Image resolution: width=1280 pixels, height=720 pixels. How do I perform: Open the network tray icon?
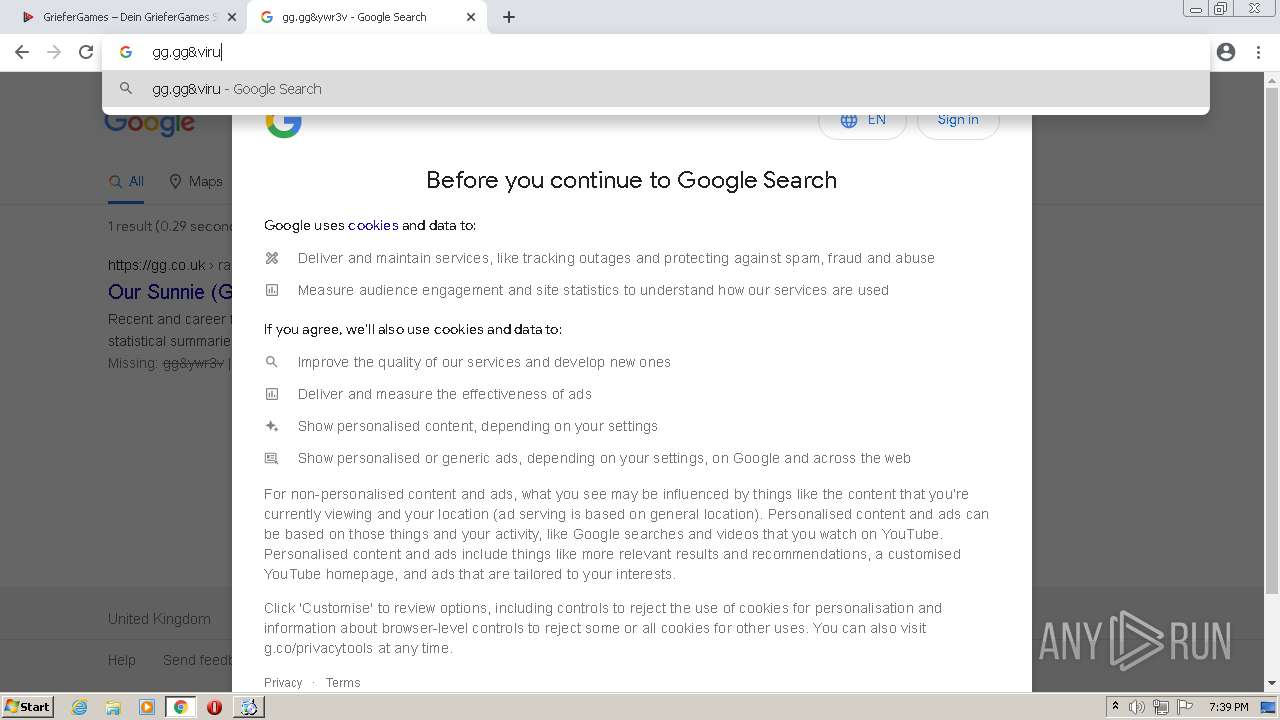coord(1160,707)
